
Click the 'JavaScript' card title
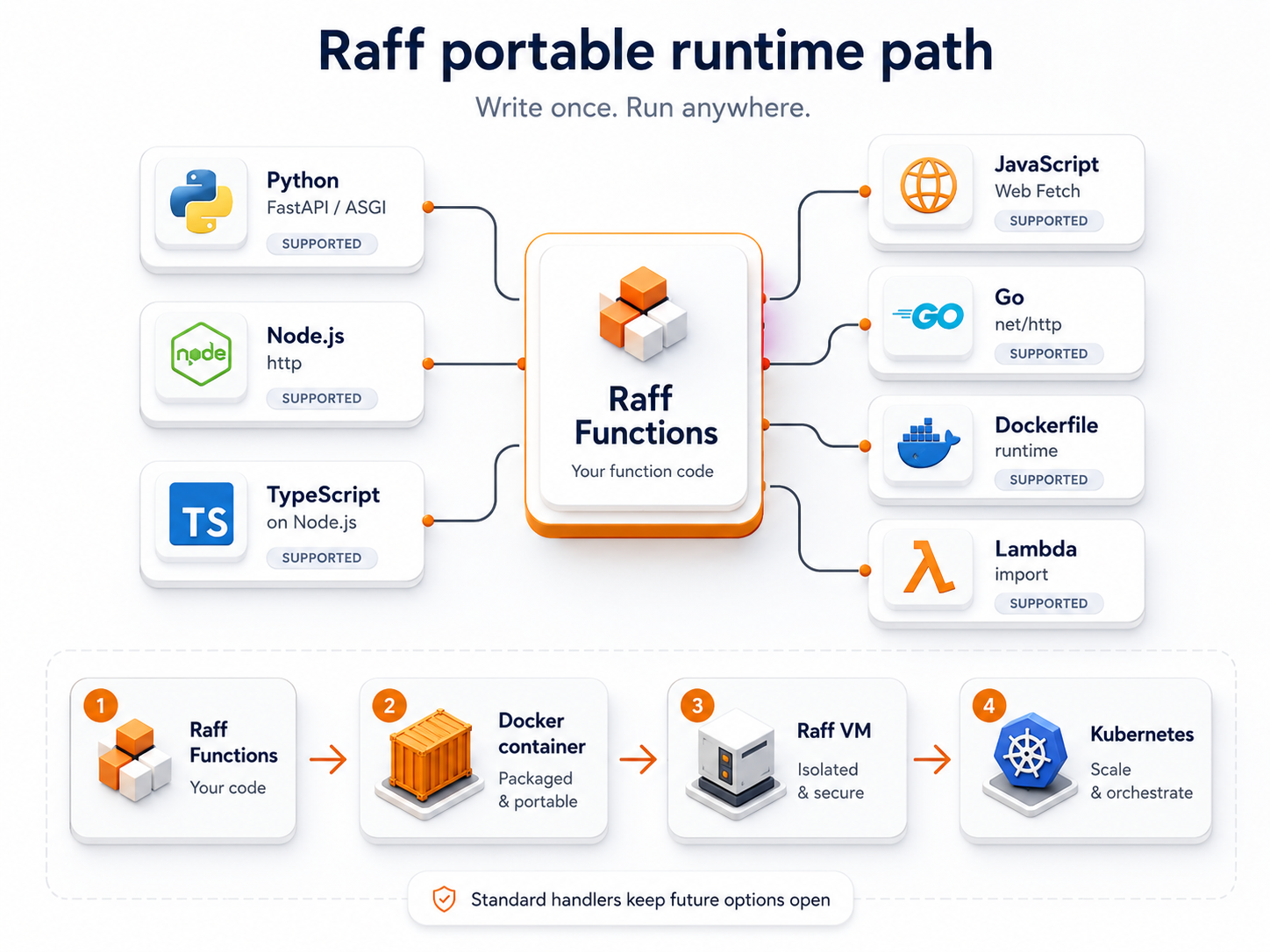1047,165
